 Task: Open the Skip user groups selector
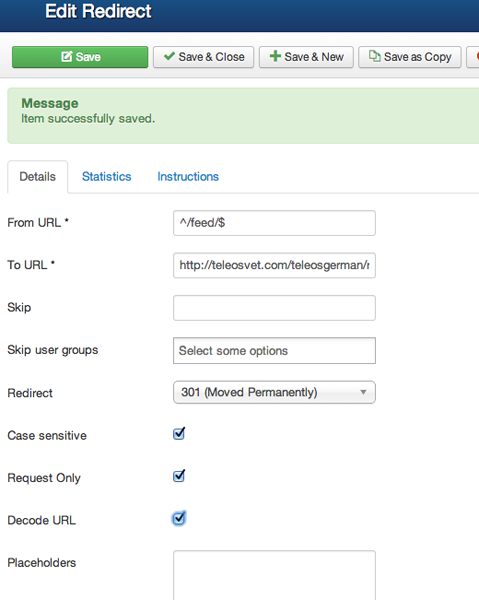coord(274,351)
